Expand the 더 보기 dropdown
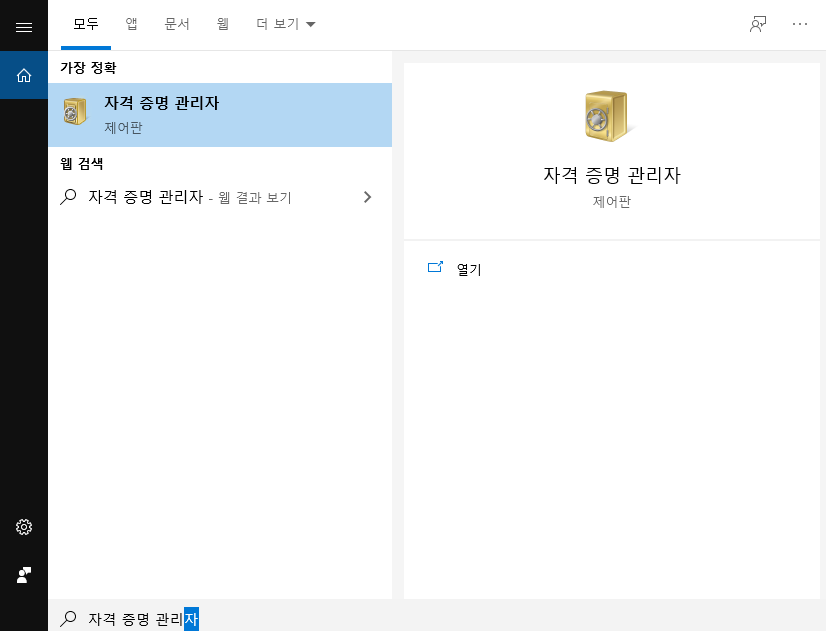826x631 pixels. click(286, 24)
